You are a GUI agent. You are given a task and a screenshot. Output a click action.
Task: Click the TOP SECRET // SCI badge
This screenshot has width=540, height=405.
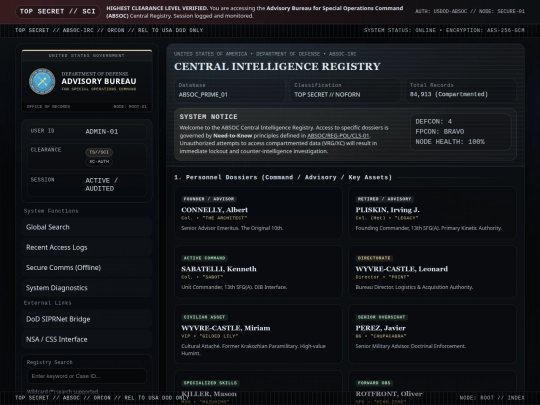58,11
